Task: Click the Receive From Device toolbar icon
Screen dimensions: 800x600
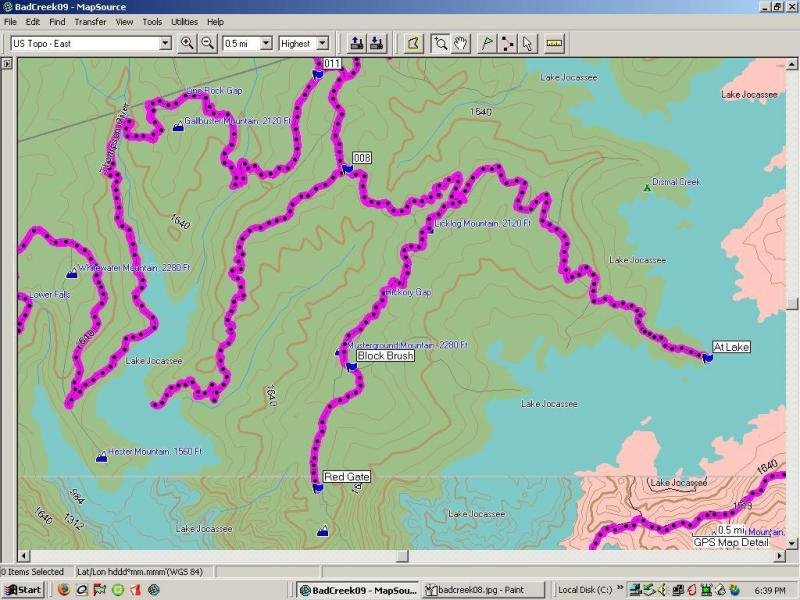Action: click(378, 43)
